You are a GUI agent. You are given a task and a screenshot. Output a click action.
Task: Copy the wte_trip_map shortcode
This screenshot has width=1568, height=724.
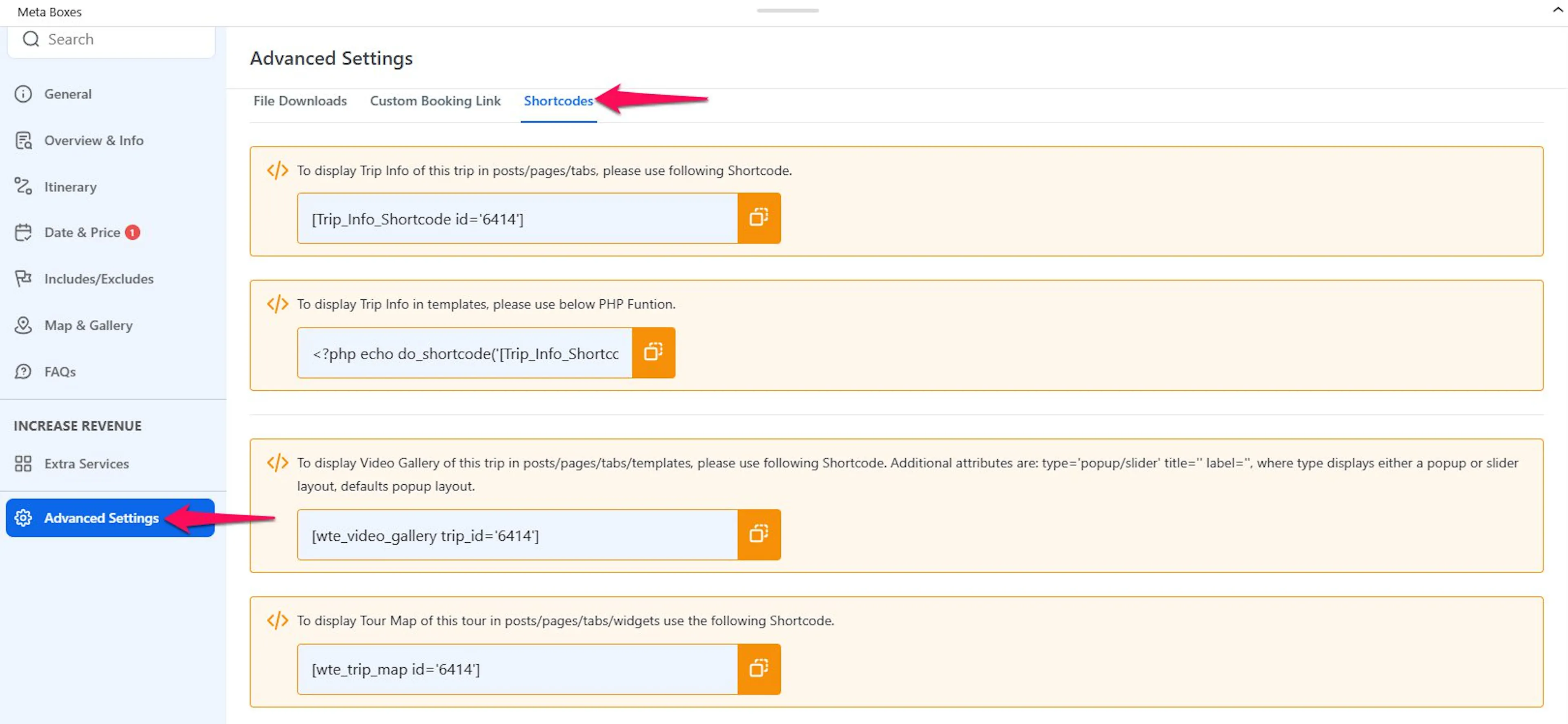758,668
